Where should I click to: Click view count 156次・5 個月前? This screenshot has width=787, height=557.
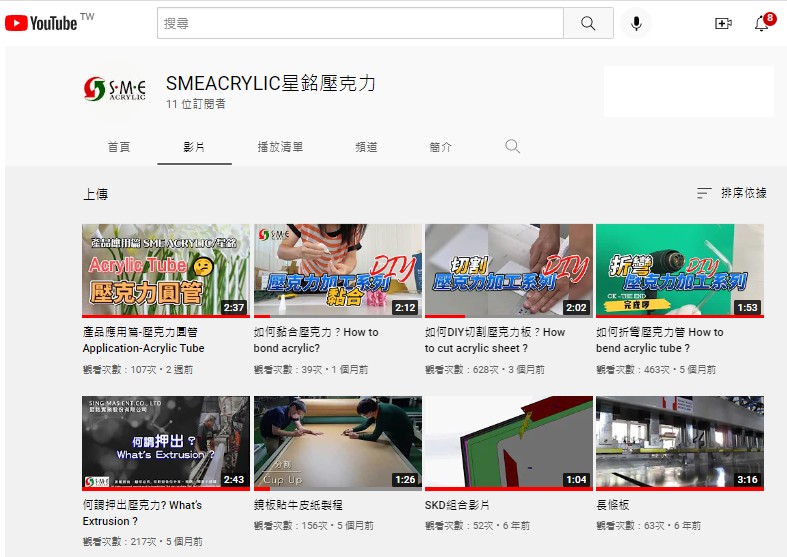point(314,525)
